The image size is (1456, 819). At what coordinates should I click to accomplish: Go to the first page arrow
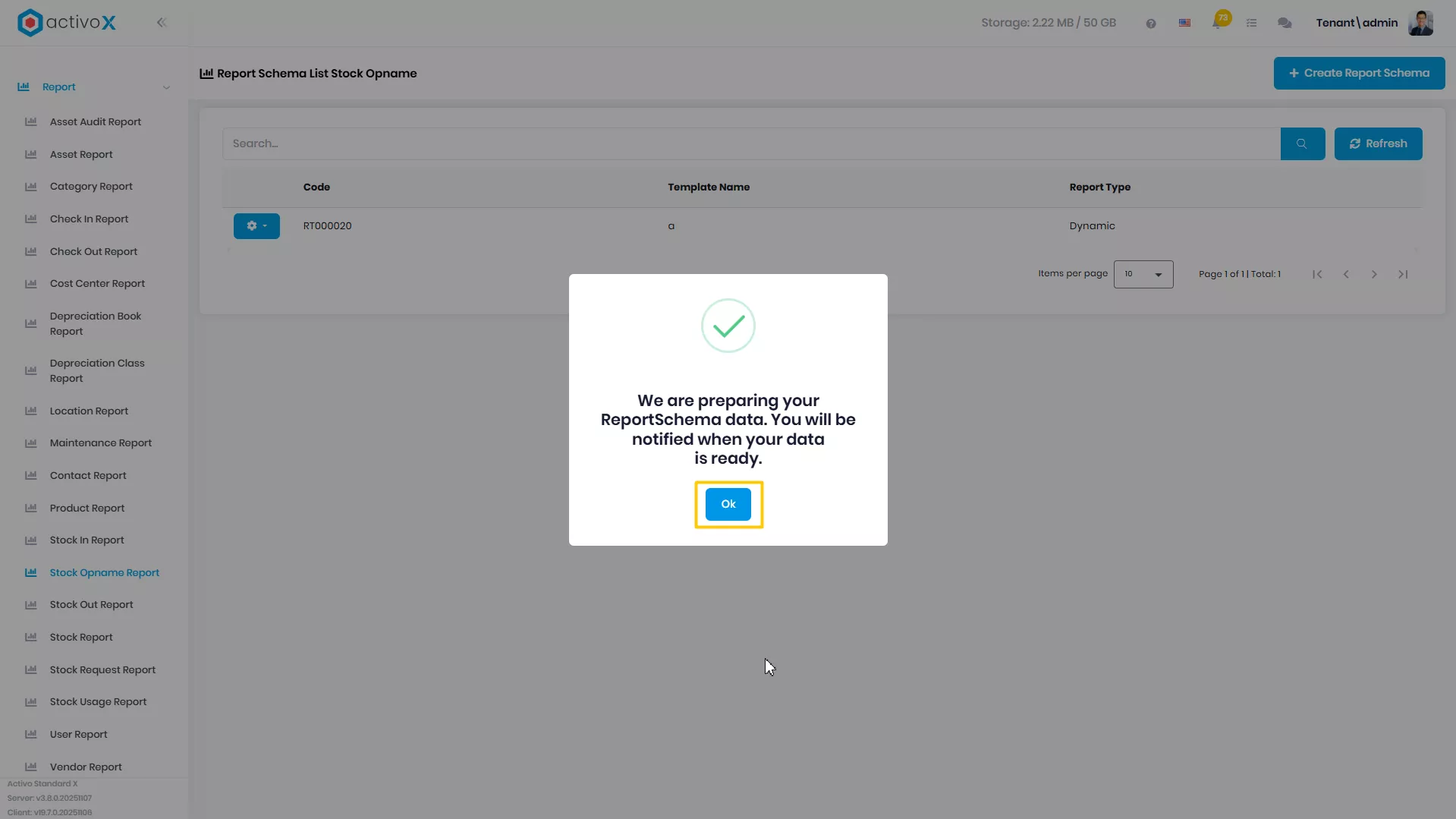pyautogui.click(x=1317, y=275)
